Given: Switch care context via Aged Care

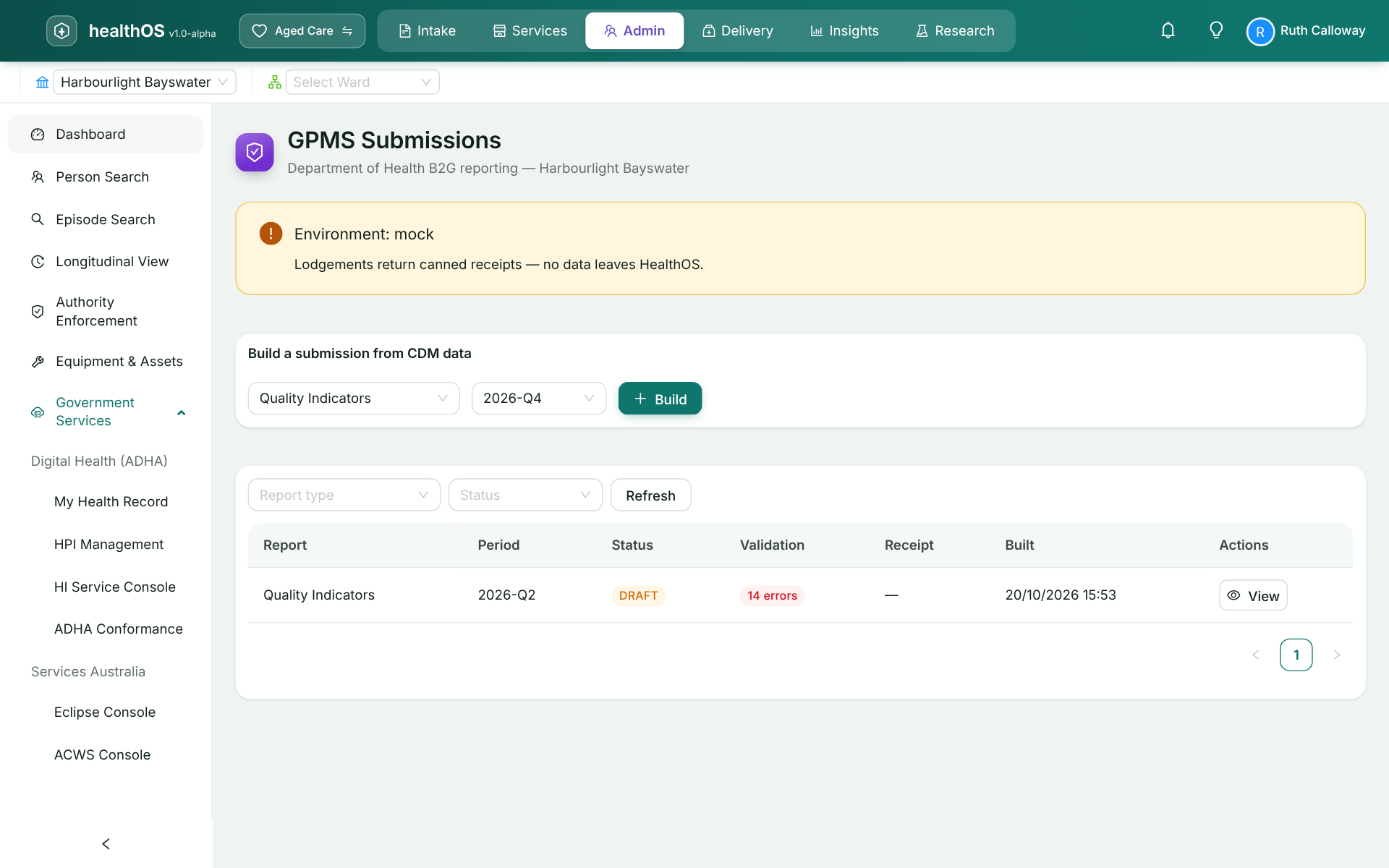Looking at the screenshot, I should click(302, 31).
